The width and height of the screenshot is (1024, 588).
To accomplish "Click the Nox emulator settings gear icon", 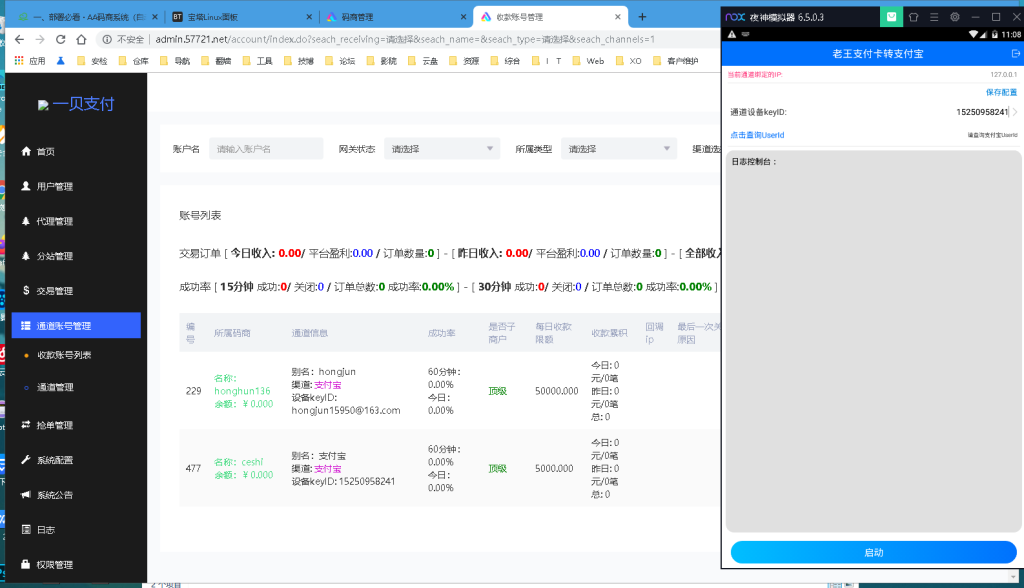I will (x=955, y=17).
